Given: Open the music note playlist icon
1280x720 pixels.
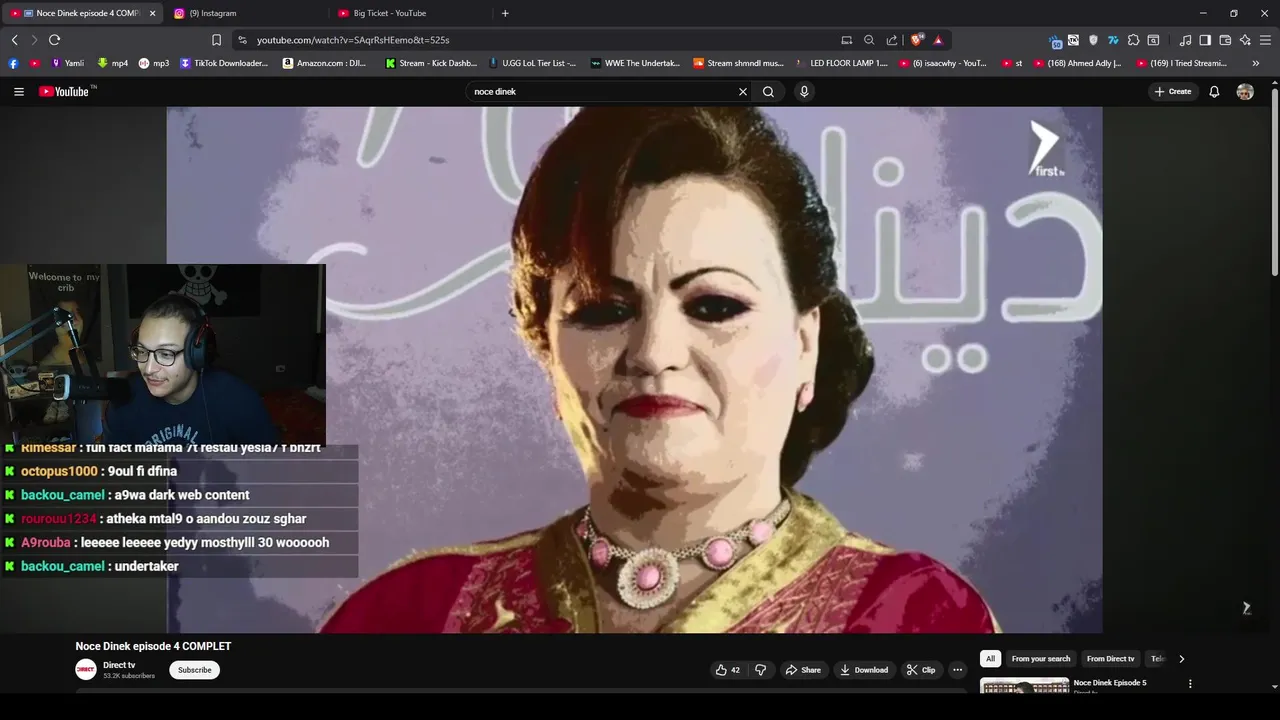Looking at the screenshot, I should pos(1185,40).
